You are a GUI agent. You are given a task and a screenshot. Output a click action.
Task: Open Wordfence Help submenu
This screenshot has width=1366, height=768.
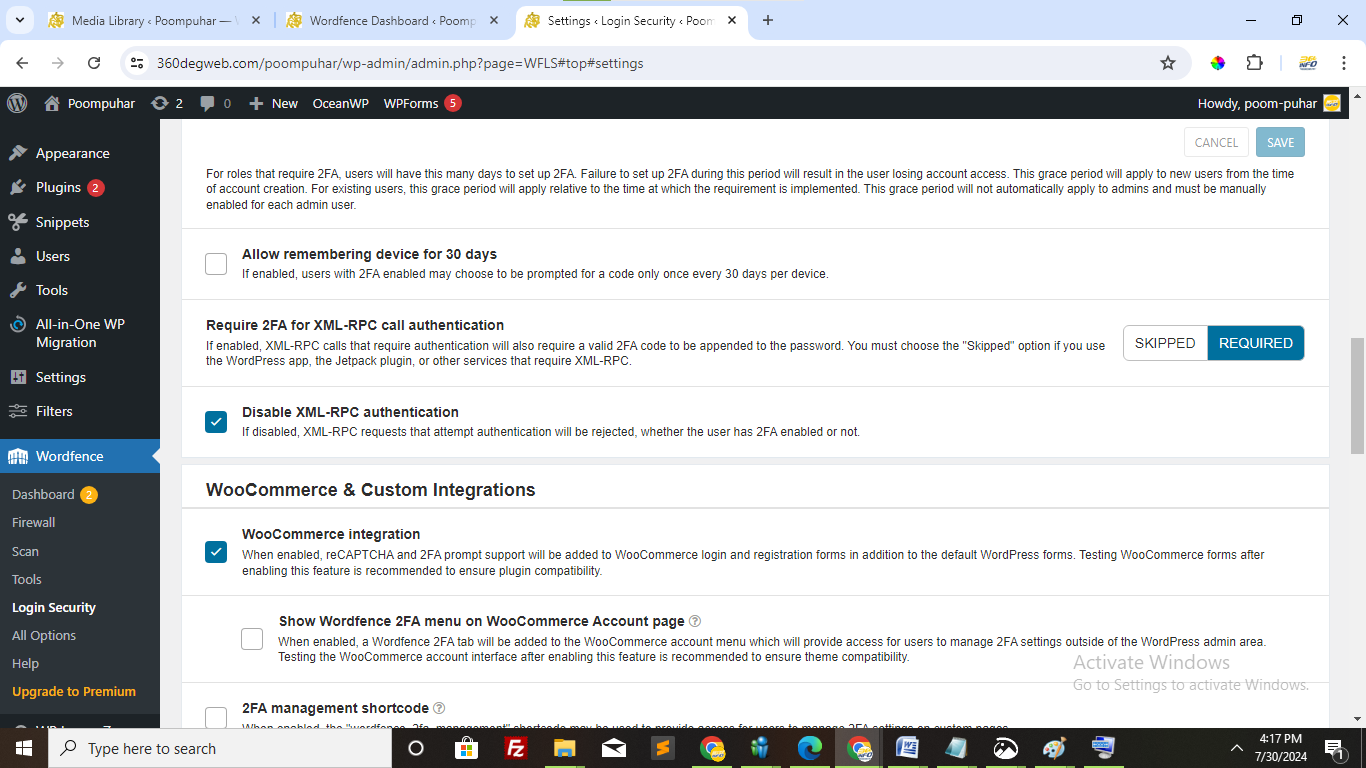pos(25,663)
